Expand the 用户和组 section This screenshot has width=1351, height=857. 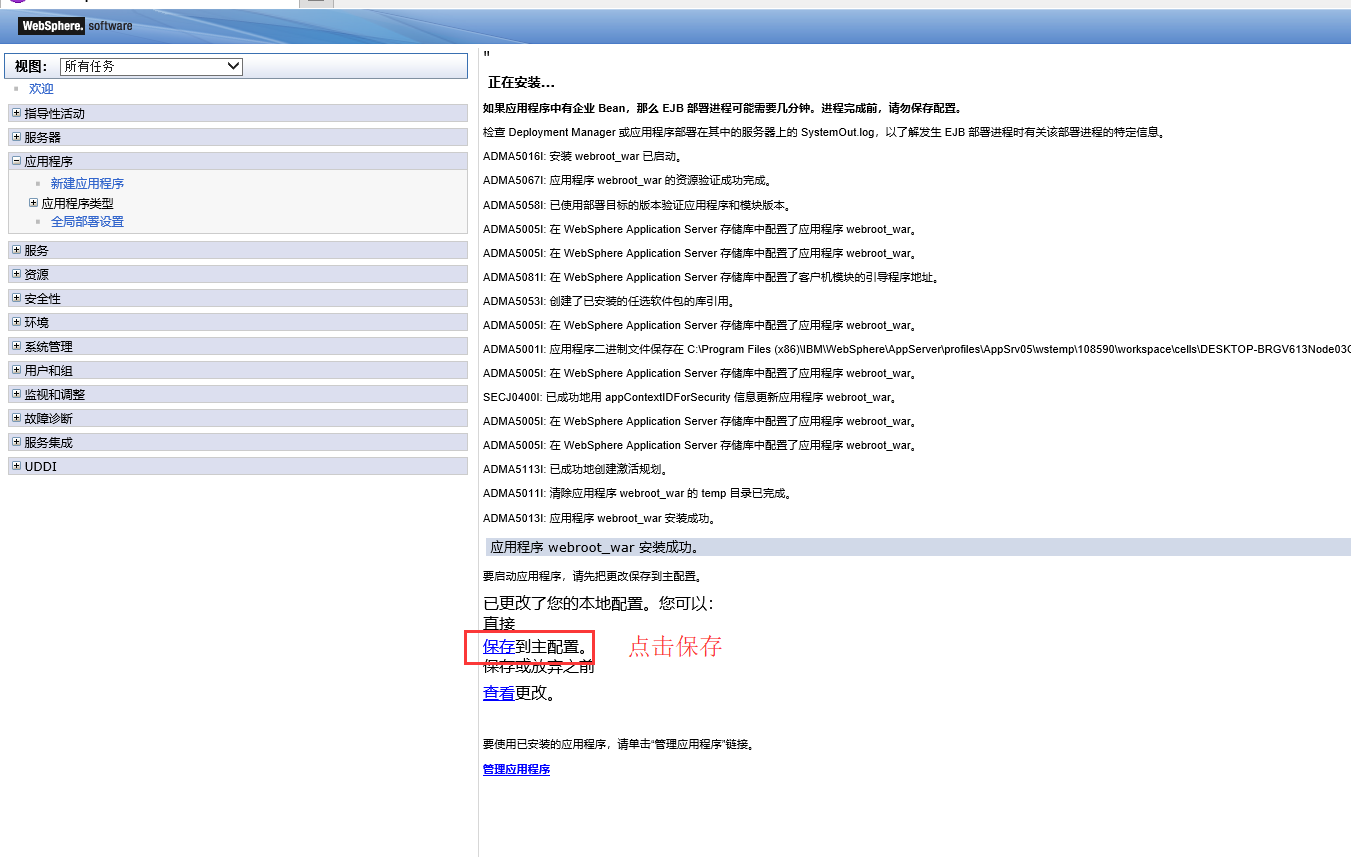tap(16, 370)
